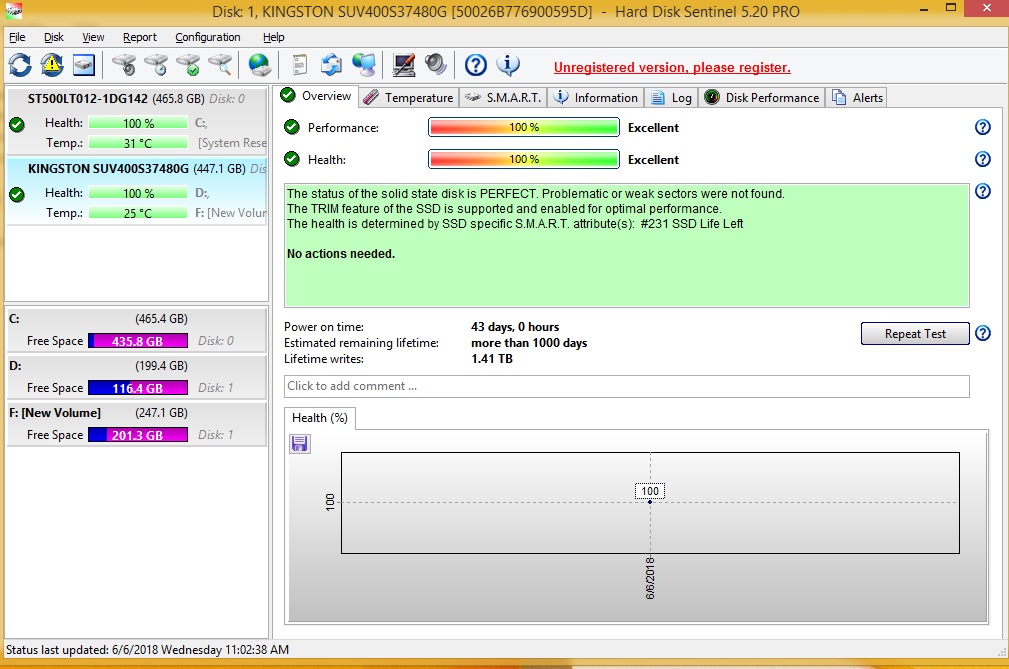Click the Unregistered version register link
Image resolution: width=1009 pixels, height=669 pixels.
pos(672,68)
